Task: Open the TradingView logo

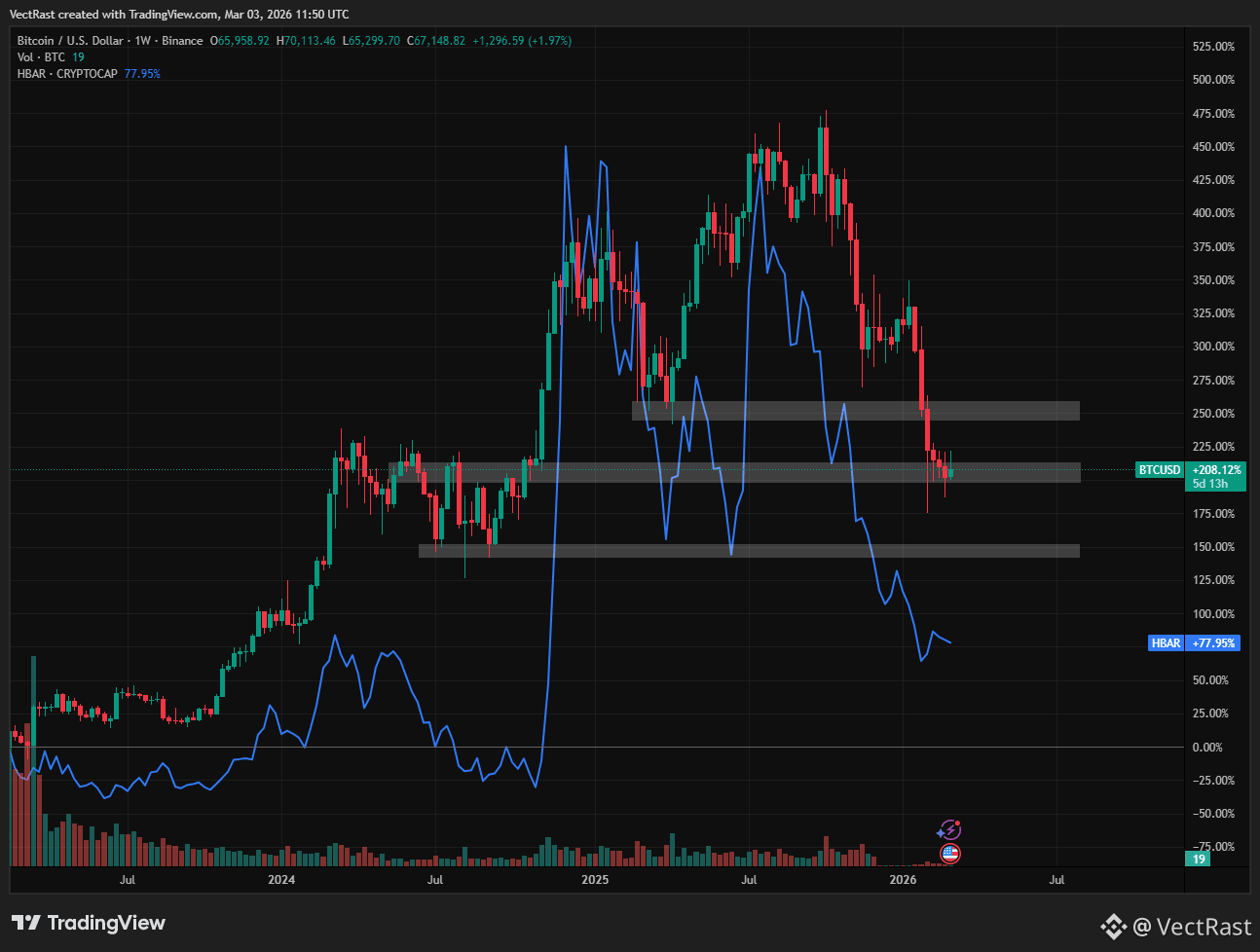Action: [89, 923]
